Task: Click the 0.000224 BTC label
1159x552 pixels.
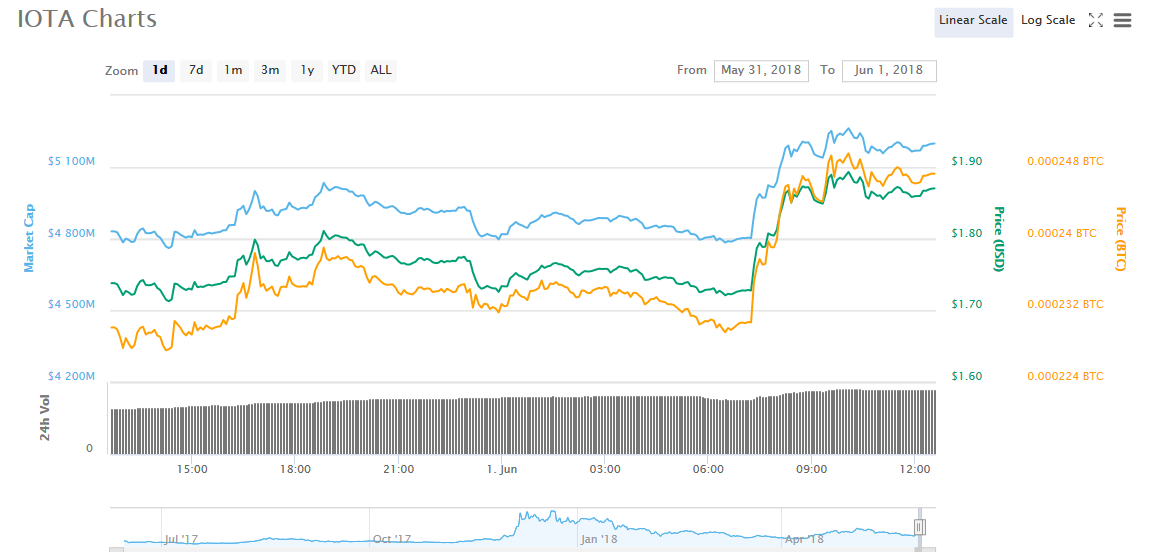Action: point(1065,376)
